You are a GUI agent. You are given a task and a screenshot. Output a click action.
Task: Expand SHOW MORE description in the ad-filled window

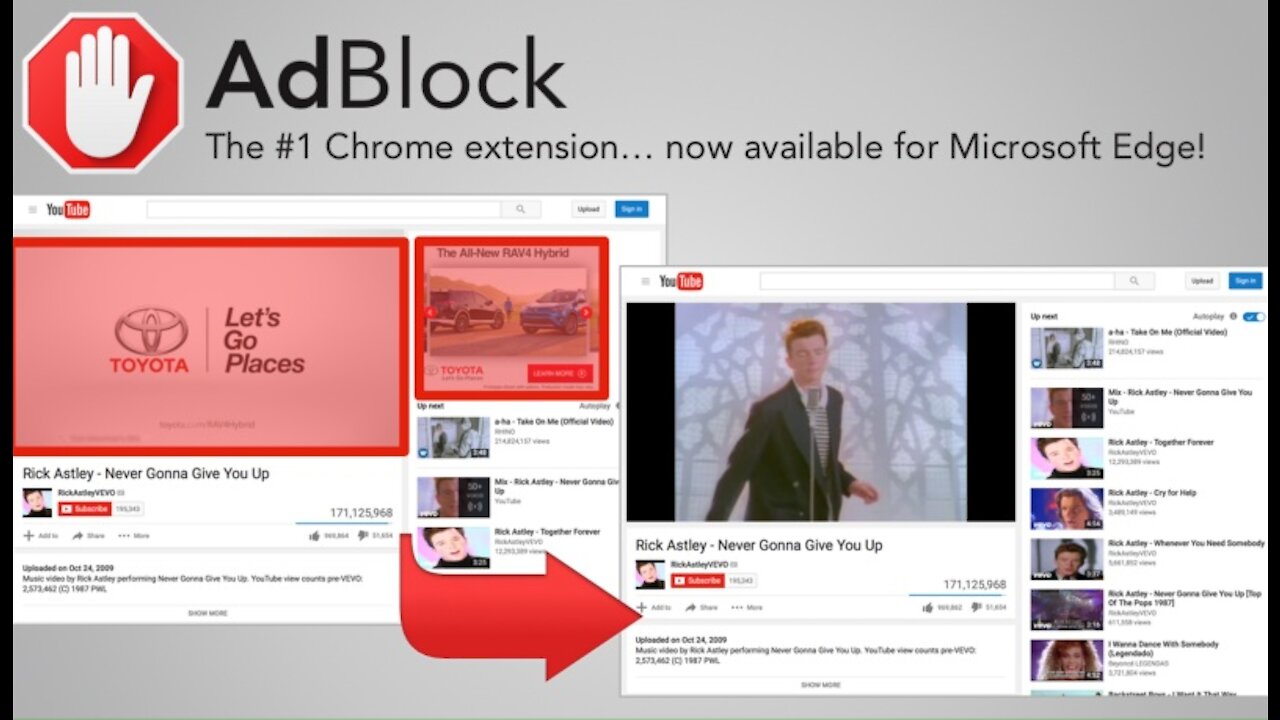tap(207, 613)
